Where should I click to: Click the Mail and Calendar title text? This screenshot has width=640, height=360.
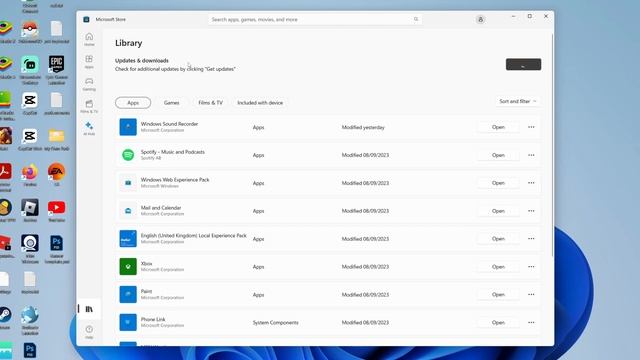click(x=161, y=208)
